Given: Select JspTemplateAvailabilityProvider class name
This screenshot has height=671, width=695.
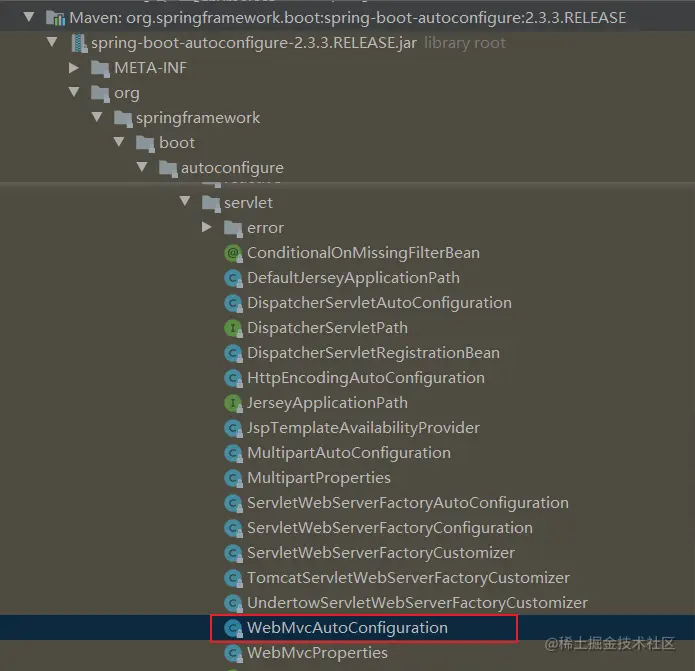Looking at the screenshot, I should point(363,428).
